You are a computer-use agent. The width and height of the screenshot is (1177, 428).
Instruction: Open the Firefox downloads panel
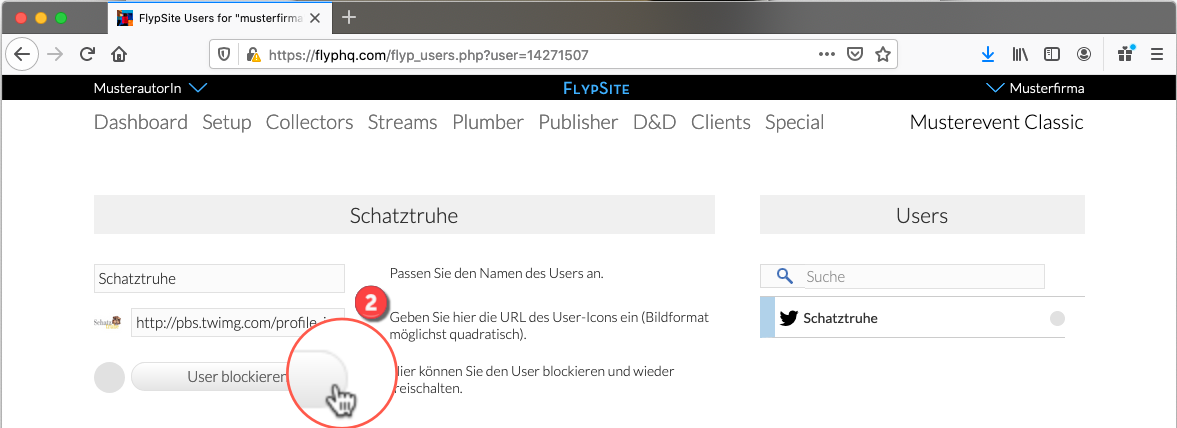988,54
